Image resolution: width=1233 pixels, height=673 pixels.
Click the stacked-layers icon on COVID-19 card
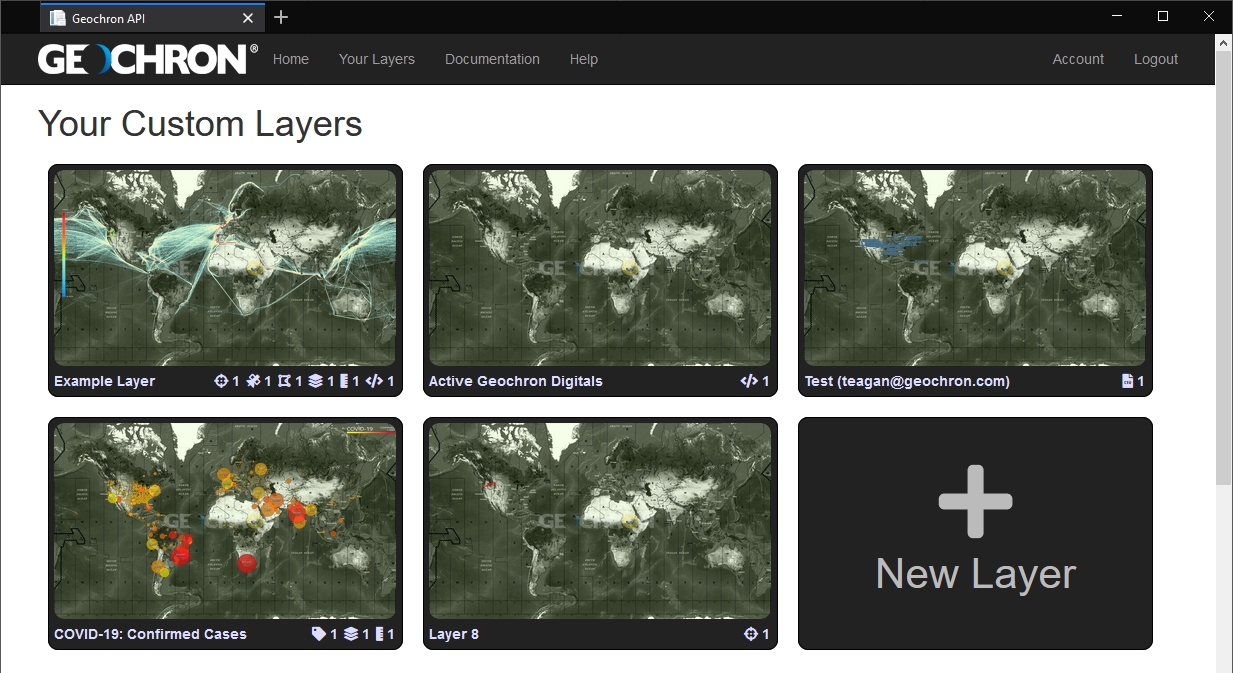[350, 634]
